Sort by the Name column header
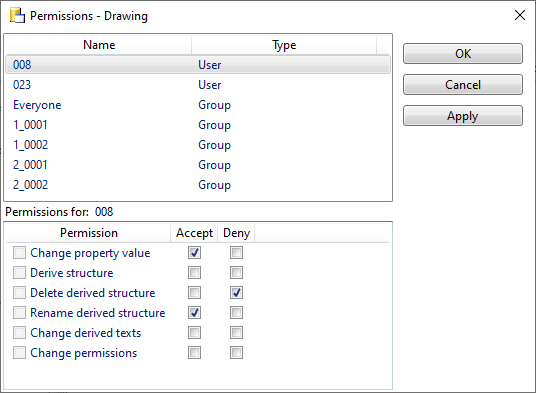The height and width of the screenshot is (393, 536). click(x=99, y=45)
